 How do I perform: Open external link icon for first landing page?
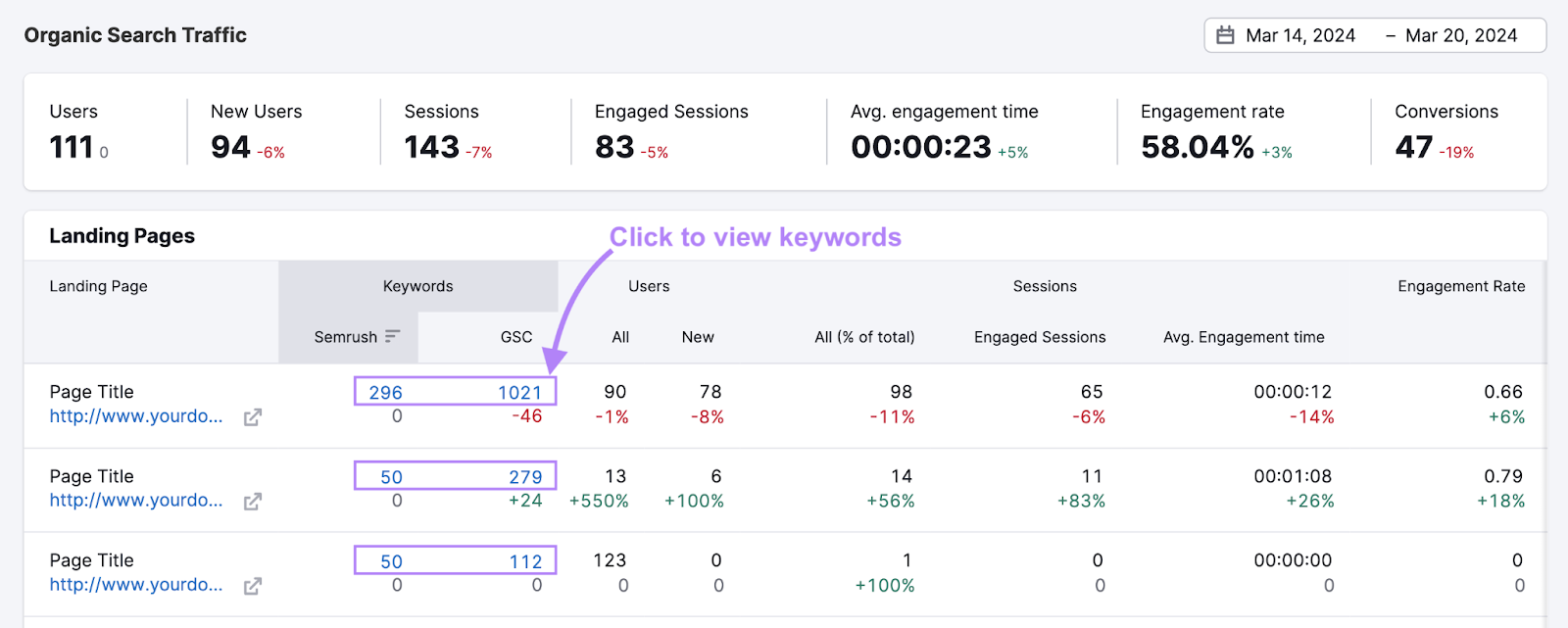tap(253, 417)
